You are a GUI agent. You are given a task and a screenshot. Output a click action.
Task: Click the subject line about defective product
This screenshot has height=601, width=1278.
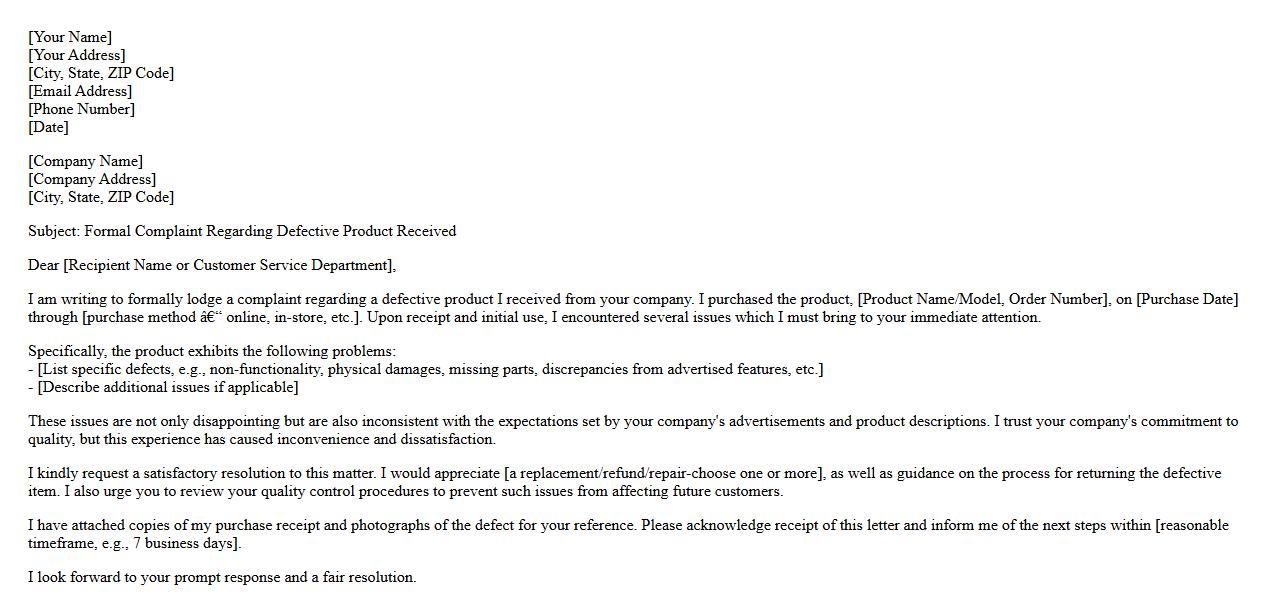pyautogui.click(x=242, y=231)
